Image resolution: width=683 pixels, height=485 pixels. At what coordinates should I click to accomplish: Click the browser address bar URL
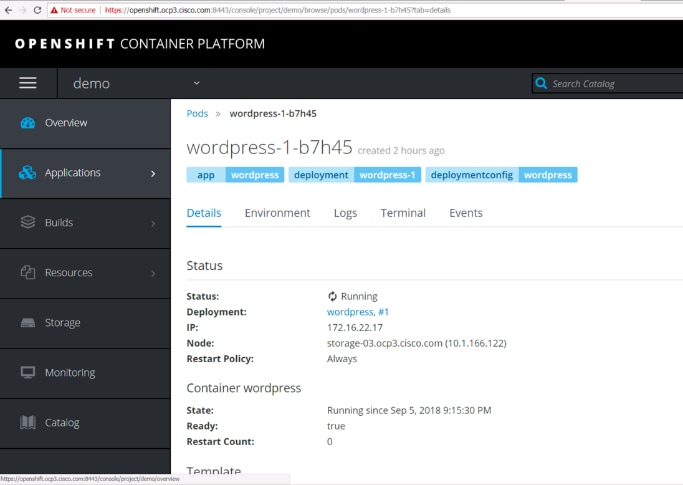(278, 10)
